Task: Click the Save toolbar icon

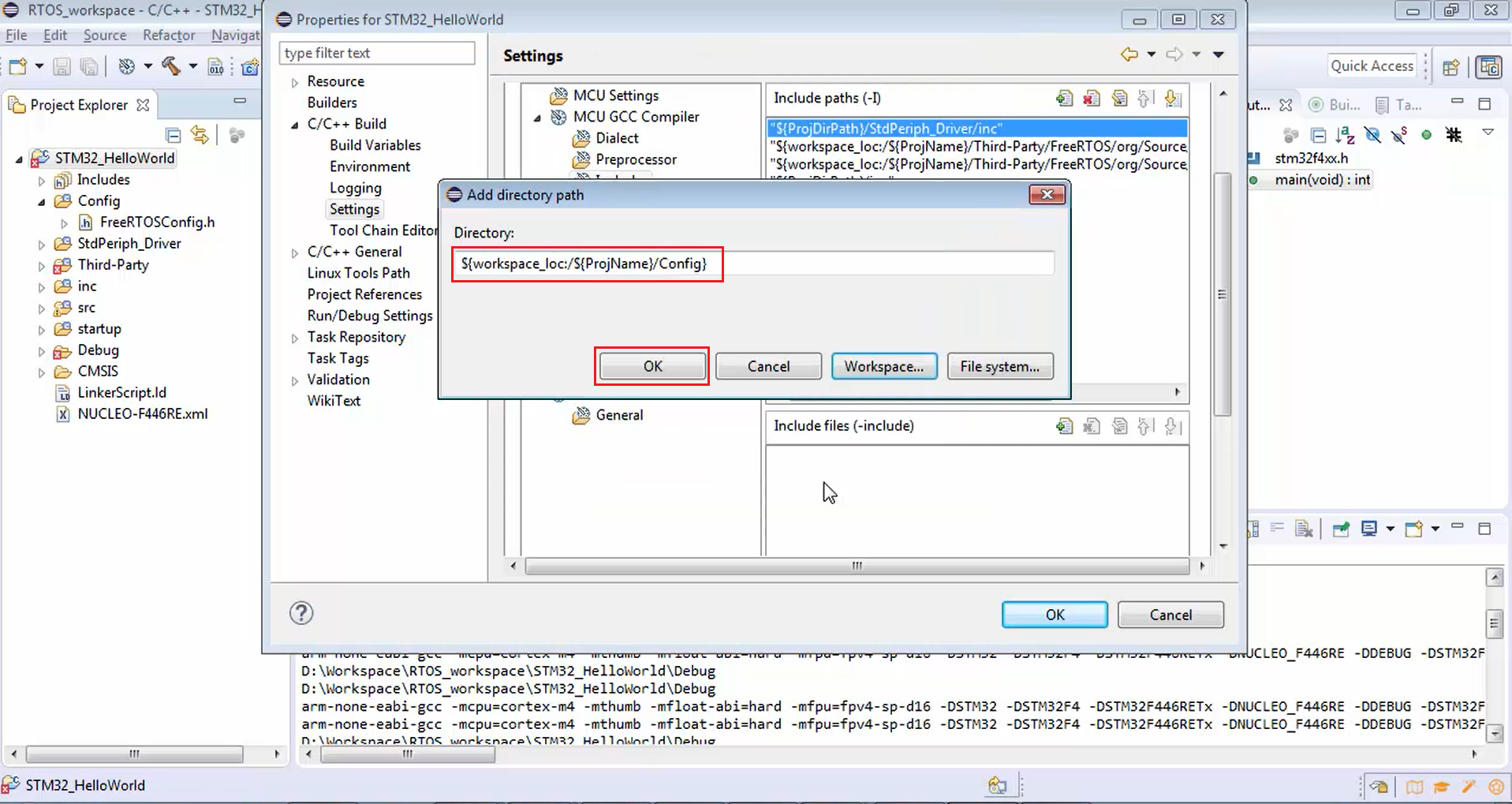Action: [x=62, y=66]
